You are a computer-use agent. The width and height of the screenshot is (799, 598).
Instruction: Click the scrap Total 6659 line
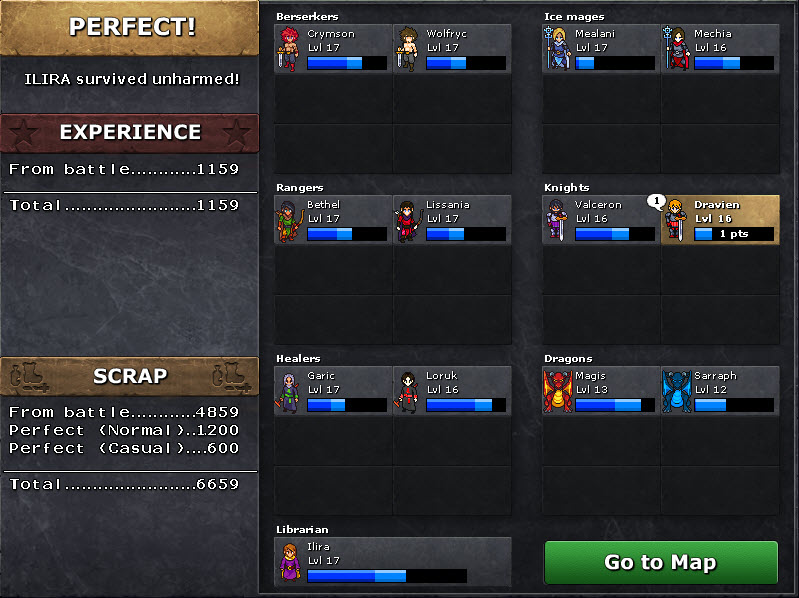pyautogui.click(x=124, y=484)
